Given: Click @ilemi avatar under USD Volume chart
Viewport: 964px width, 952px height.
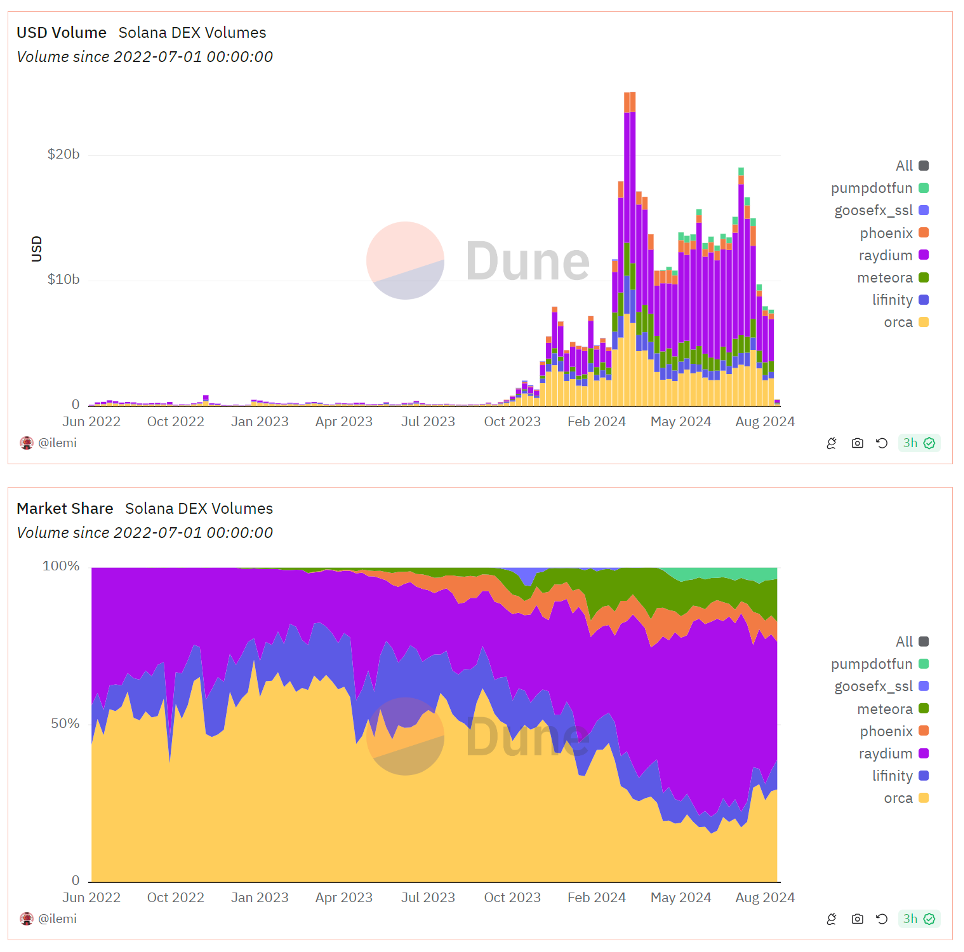Looking at the screenshot, I should (27, 442).
